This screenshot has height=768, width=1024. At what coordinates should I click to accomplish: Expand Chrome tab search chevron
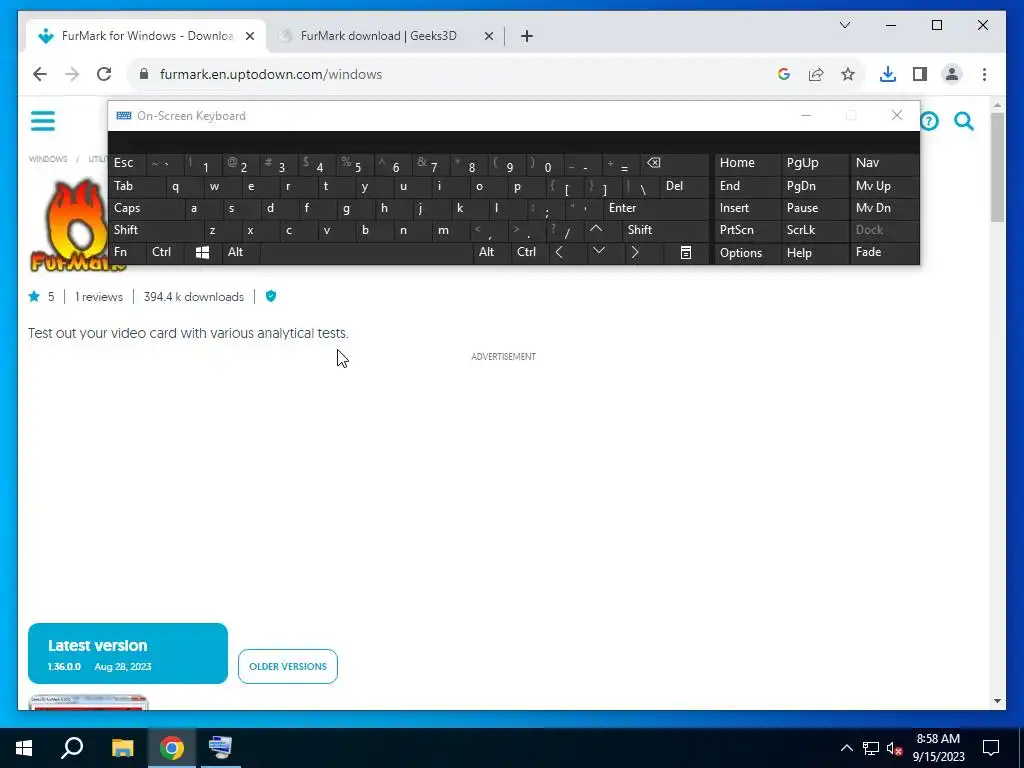[x=844, y=25]
